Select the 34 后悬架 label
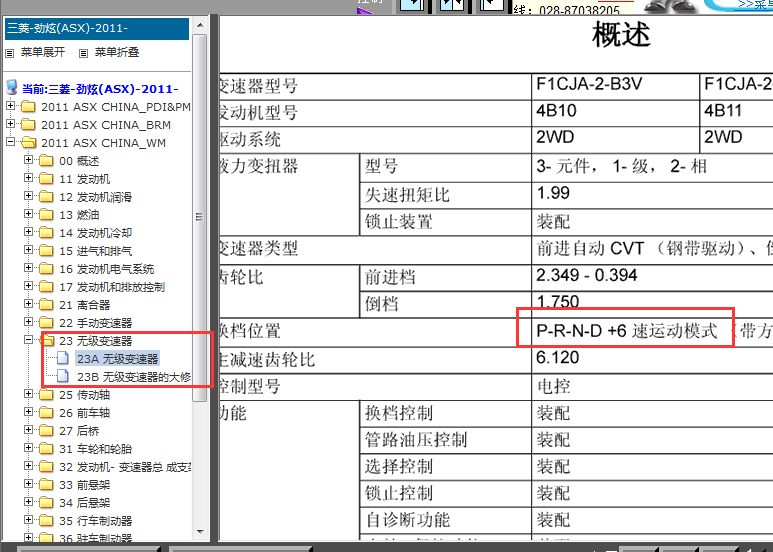The image size is (773, 552). coord(84,503)
